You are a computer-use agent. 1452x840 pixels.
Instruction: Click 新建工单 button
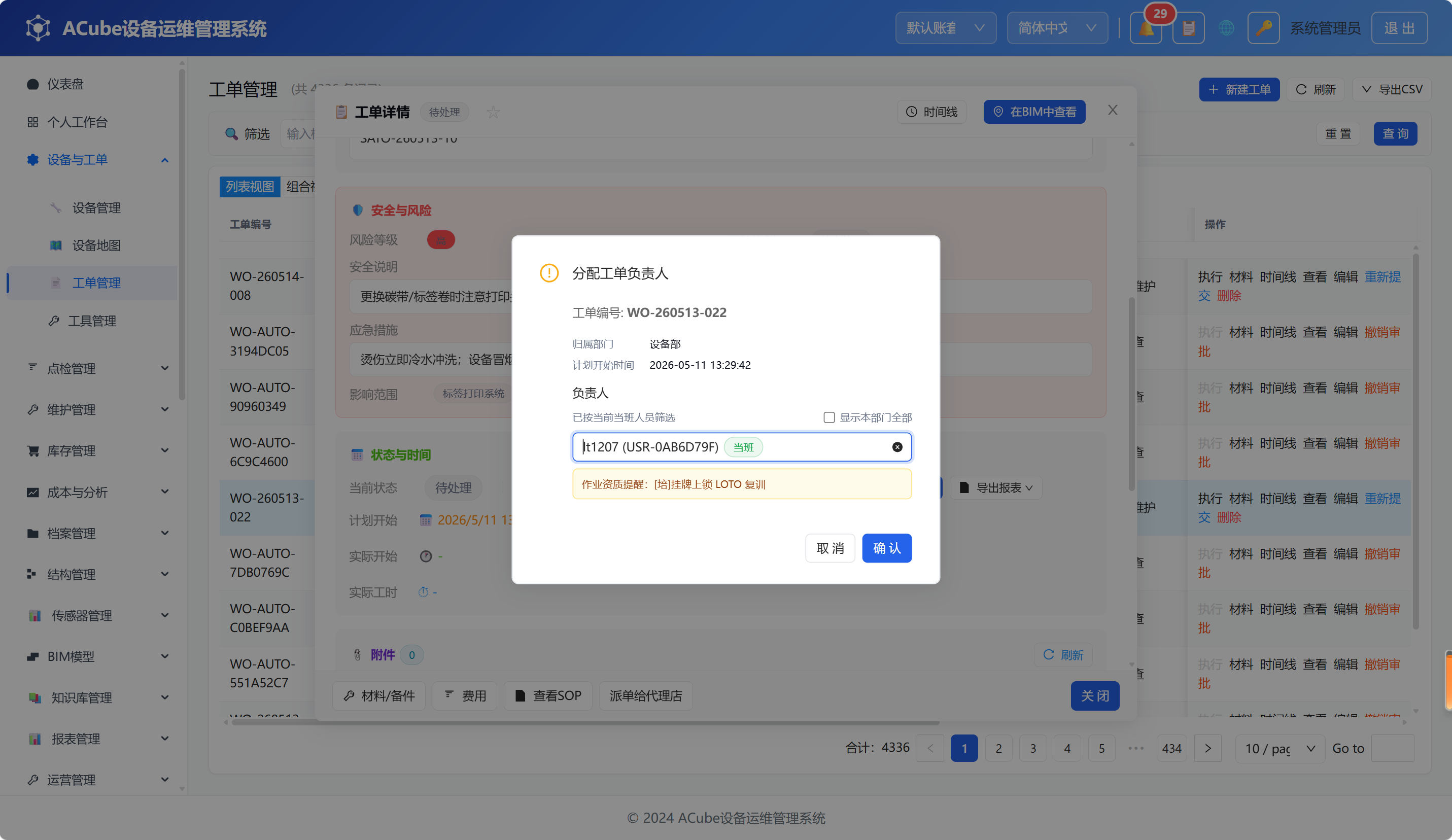(1239, 89)
